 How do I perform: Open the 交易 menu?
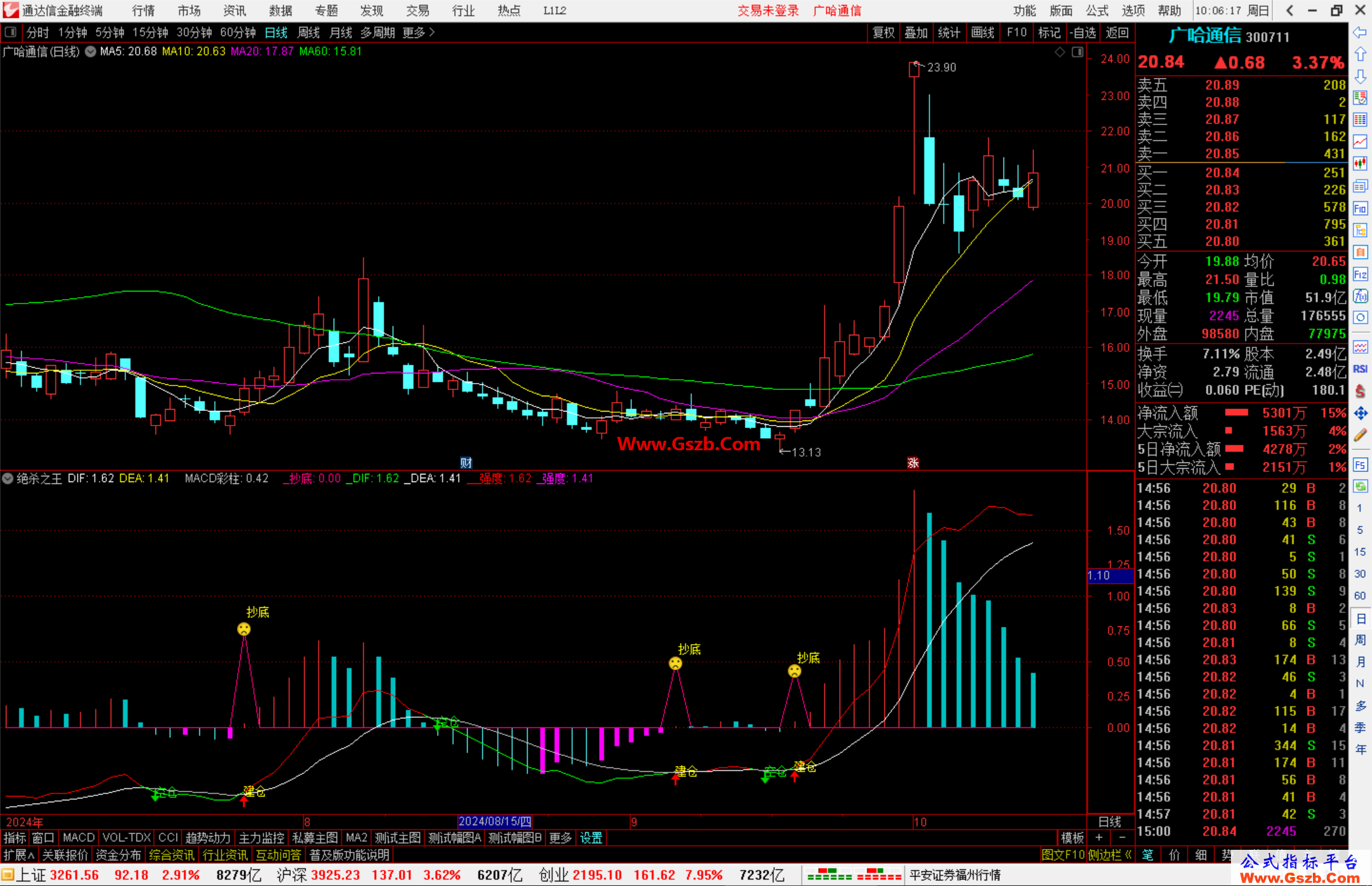point(417,10)
